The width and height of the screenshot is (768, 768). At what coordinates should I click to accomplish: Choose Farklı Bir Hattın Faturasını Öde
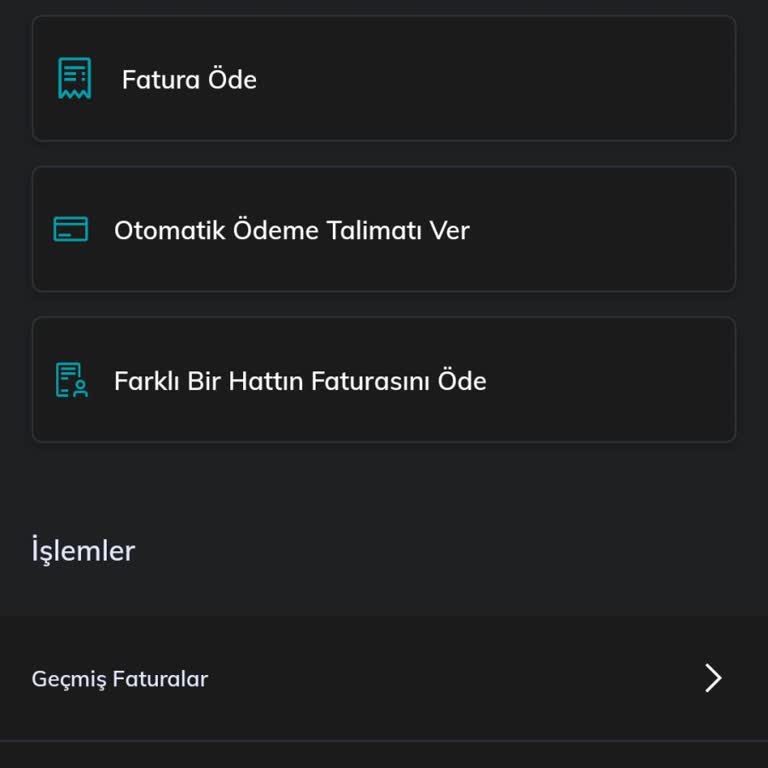click(x=384, y=381)
